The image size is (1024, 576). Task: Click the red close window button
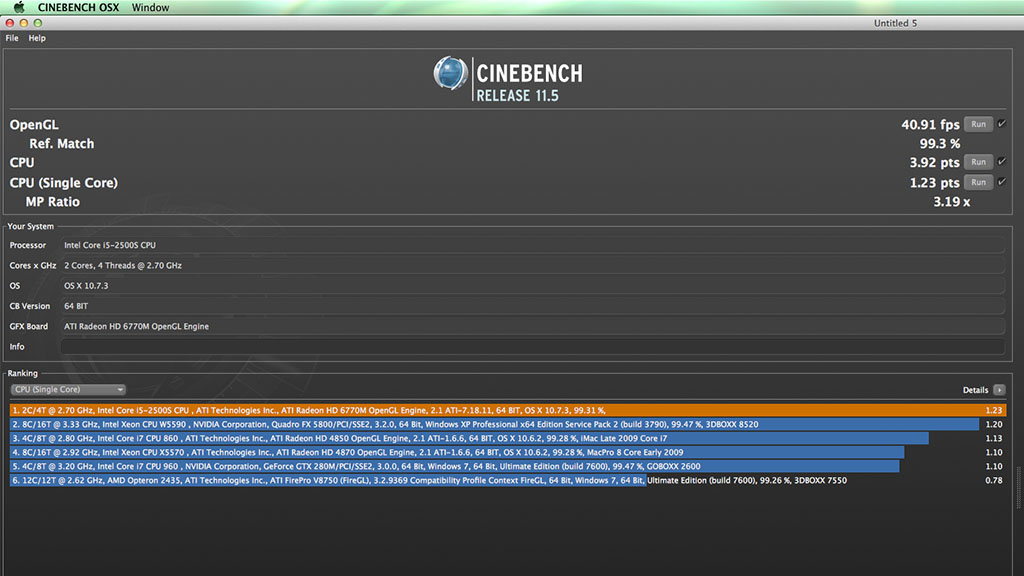[x=9, y=23]
